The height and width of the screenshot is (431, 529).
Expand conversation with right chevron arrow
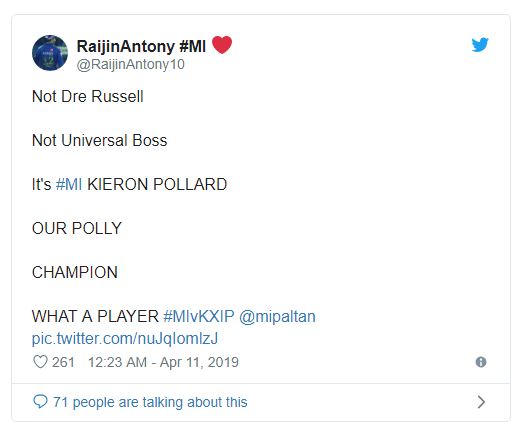pyautogui.click(x=481, y=402)
